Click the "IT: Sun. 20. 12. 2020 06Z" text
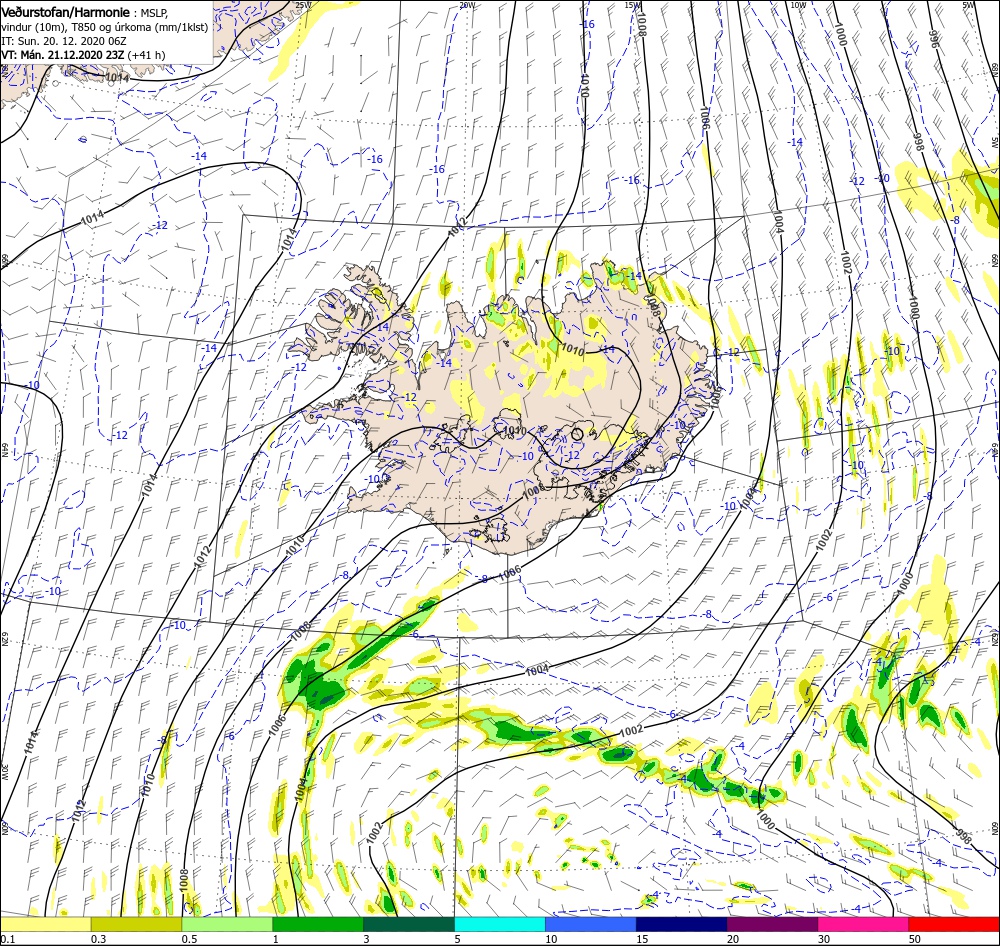 tap(64, 41)
